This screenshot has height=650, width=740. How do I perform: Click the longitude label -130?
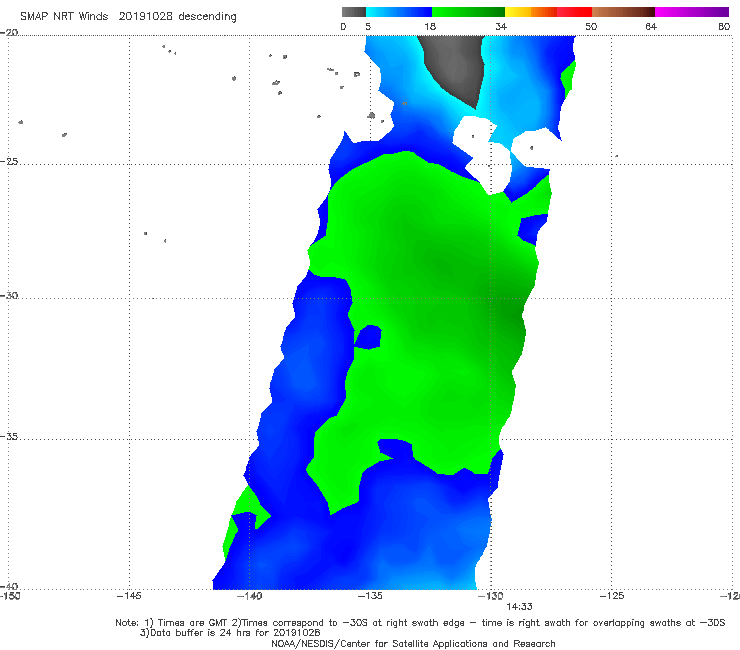491,596
